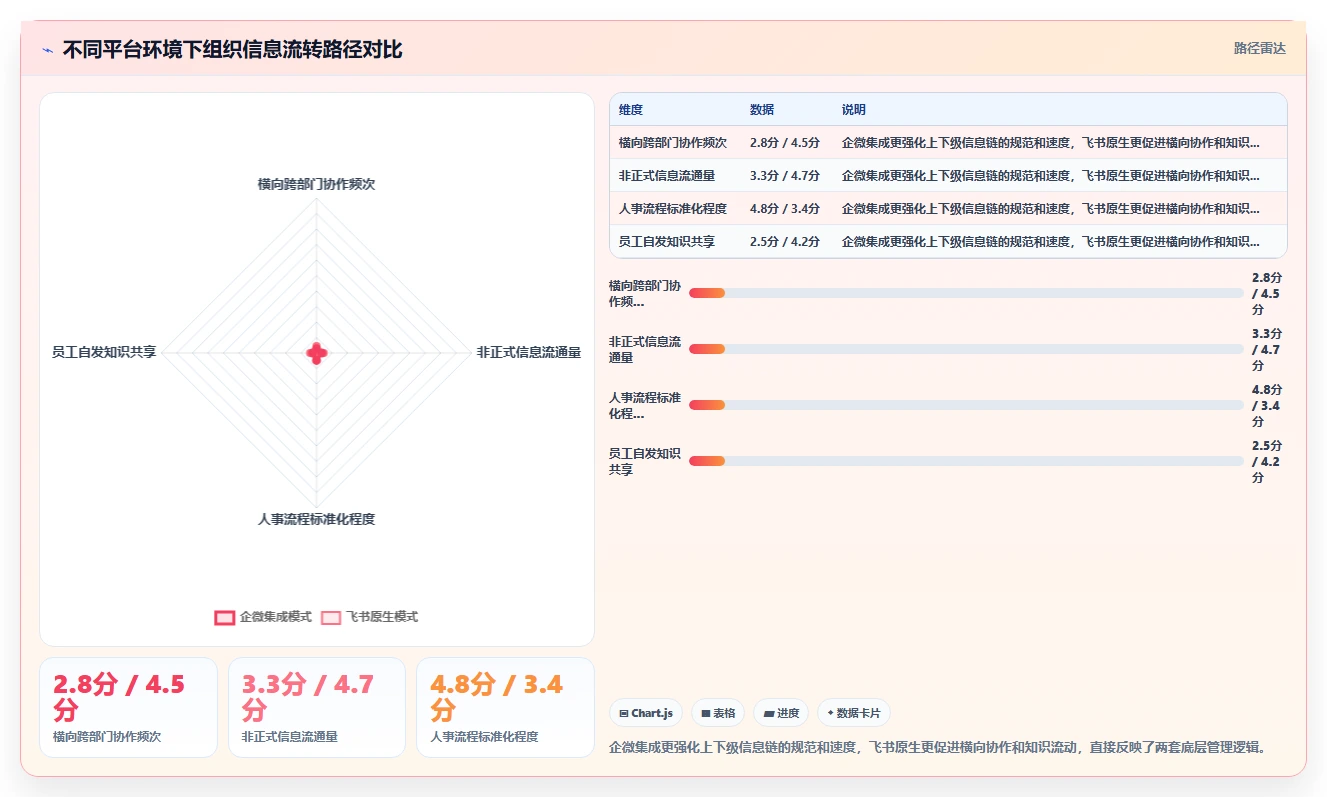Open the 非正式信息流通量 stat card
This screenshot has height=797, width=1327.
click(x=317, y=707)
